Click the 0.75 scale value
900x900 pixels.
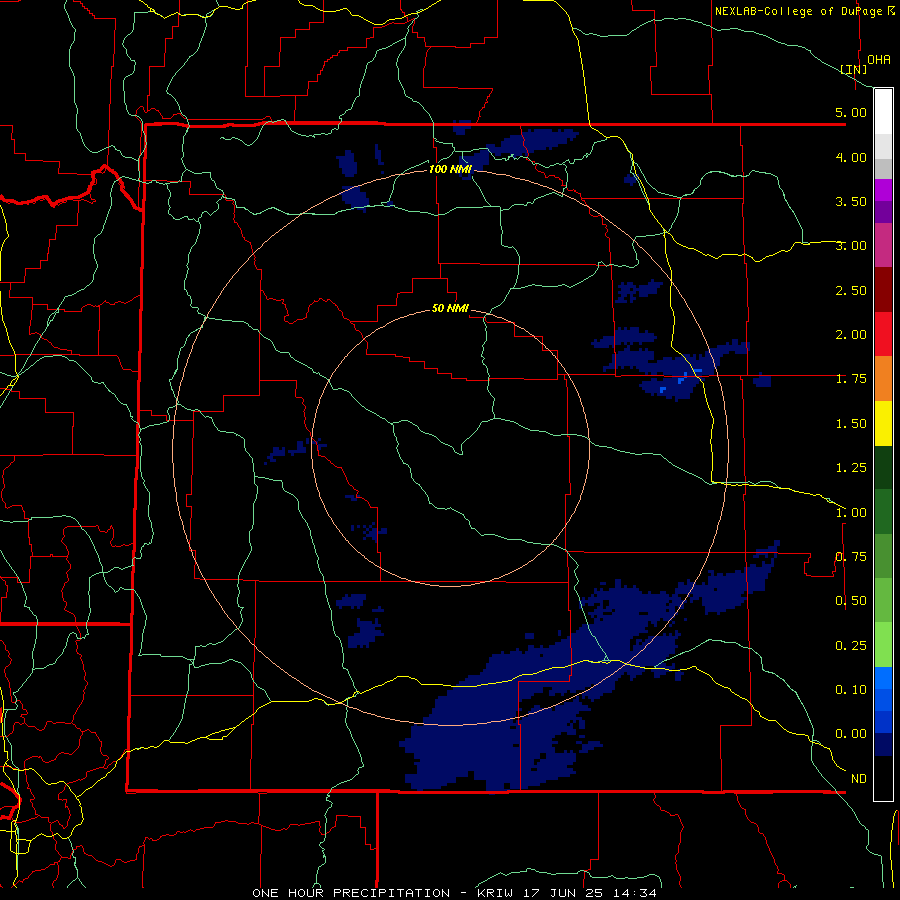pyautogui.click(x=851, y=557)
